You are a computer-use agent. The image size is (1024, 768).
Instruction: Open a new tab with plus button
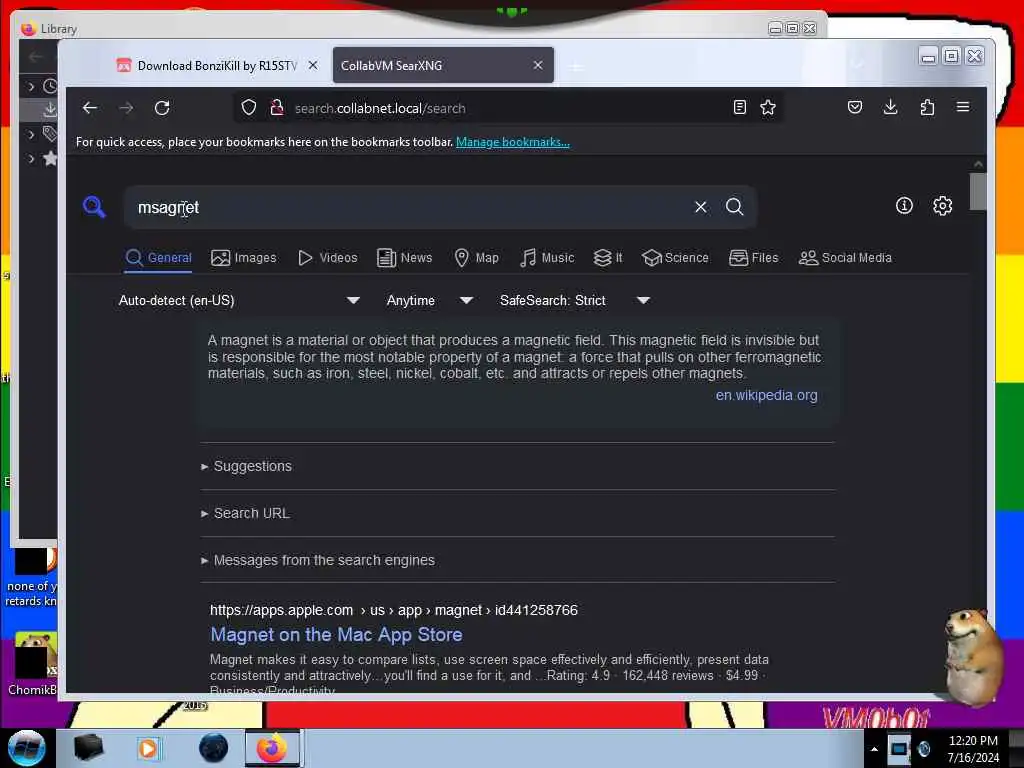tap(576, 66)
